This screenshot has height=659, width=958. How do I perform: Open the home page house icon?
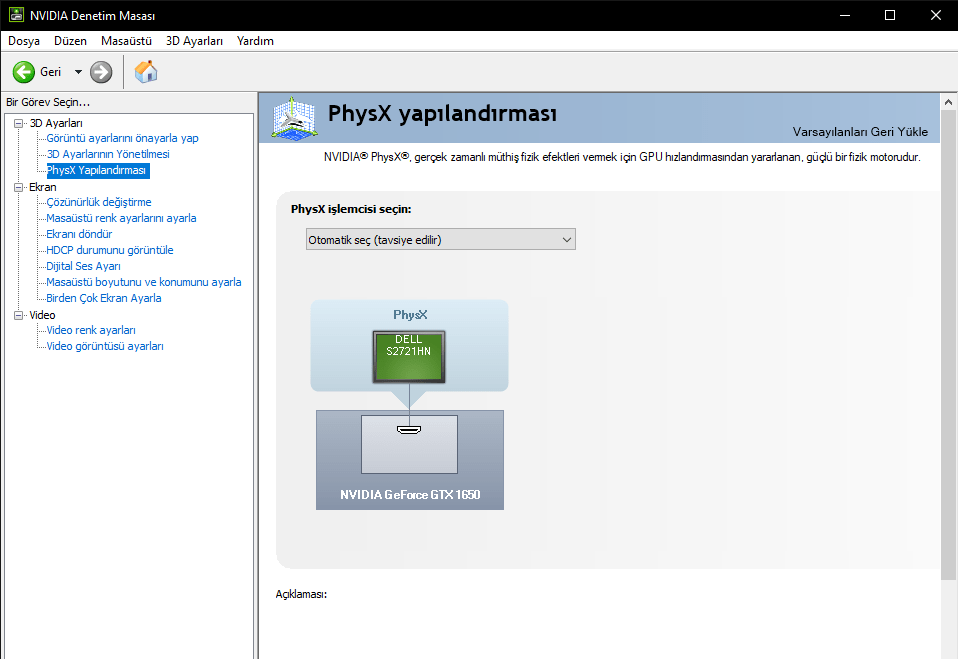pos(146,71)
